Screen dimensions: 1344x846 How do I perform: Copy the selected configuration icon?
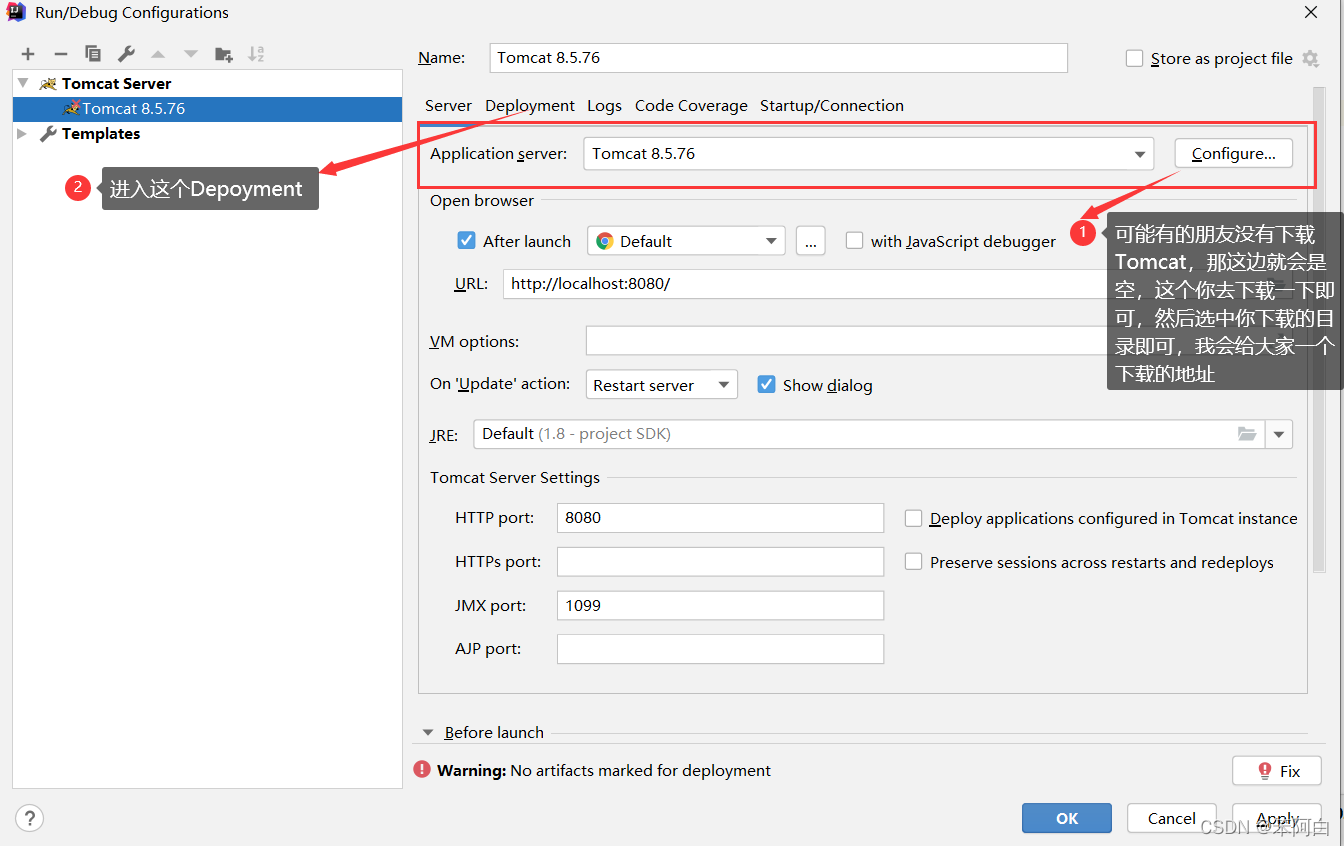(93, 54)
